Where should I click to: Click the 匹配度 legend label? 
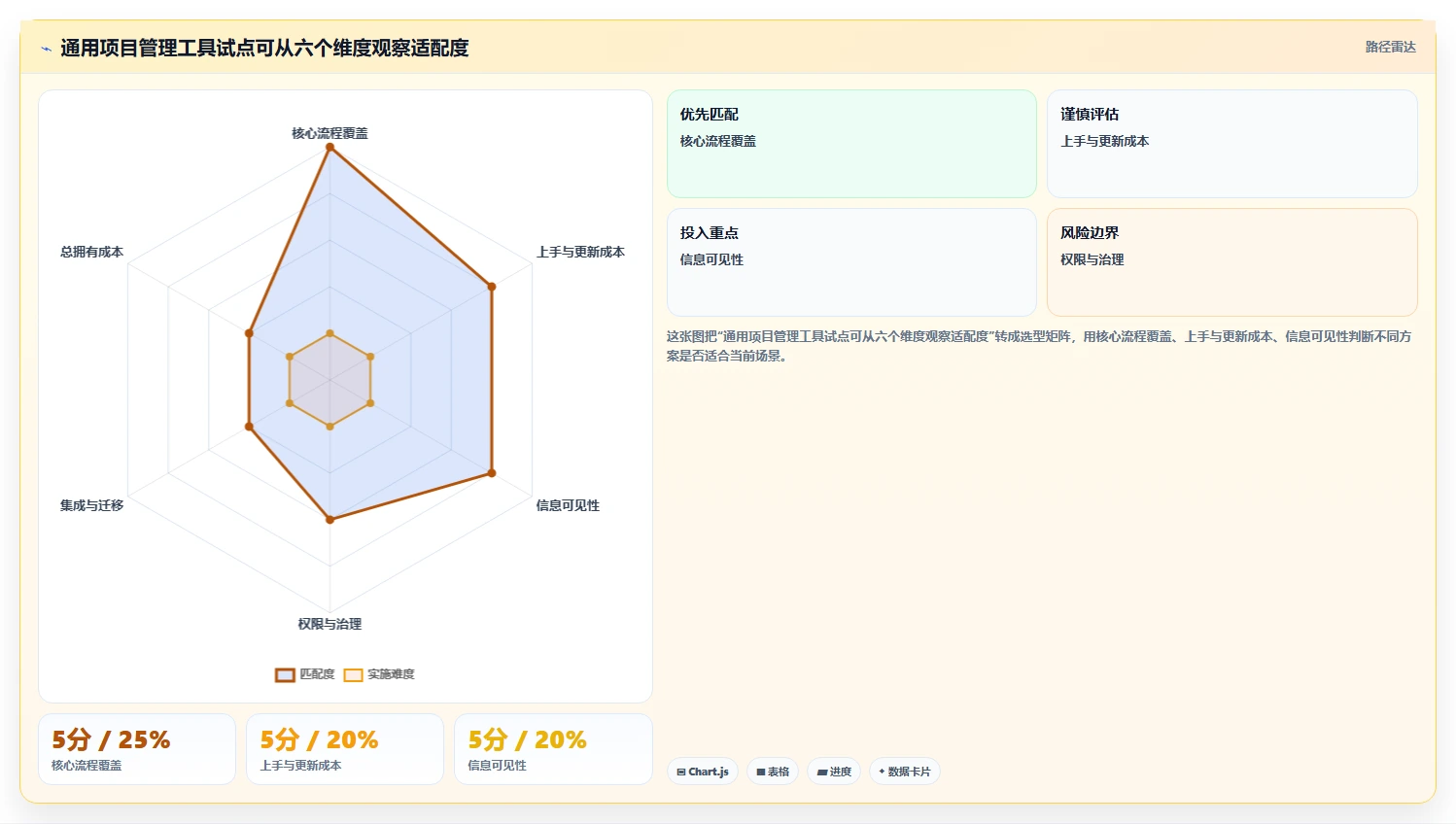click(317, 674)
